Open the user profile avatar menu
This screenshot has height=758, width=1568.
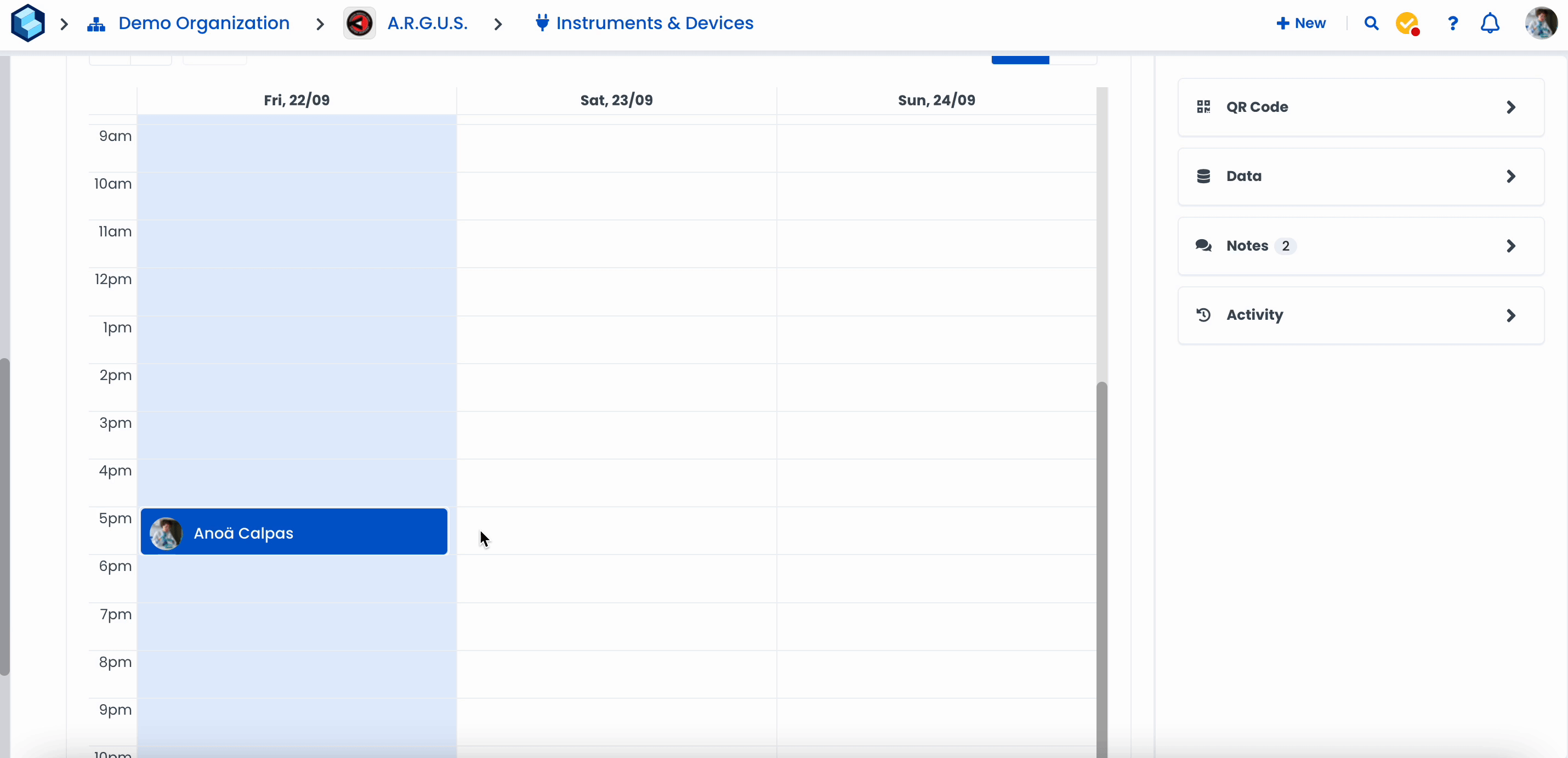point(1541,23)
